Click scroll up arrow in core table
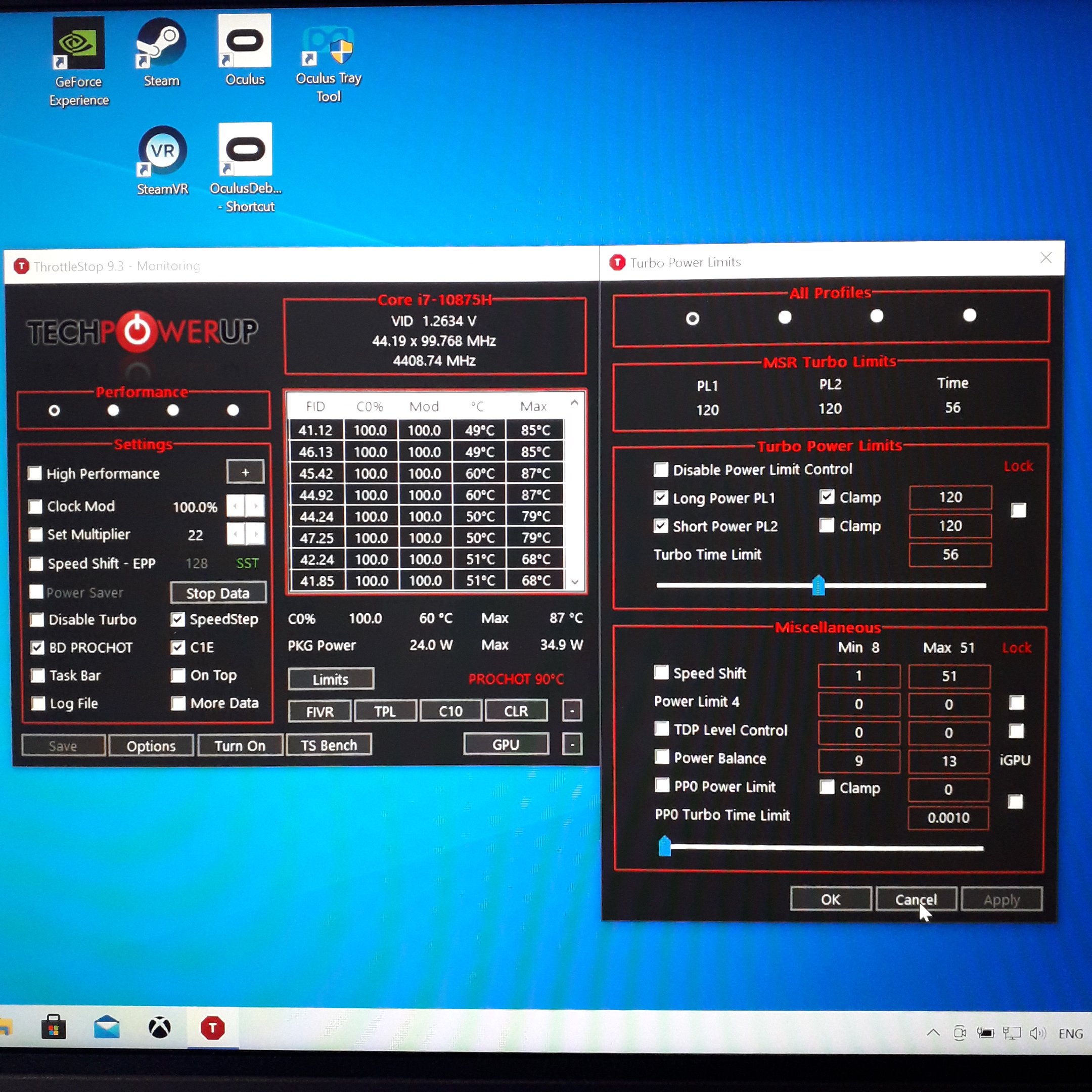Viewport: 1092px width, 1092px height. coord(574,402)
